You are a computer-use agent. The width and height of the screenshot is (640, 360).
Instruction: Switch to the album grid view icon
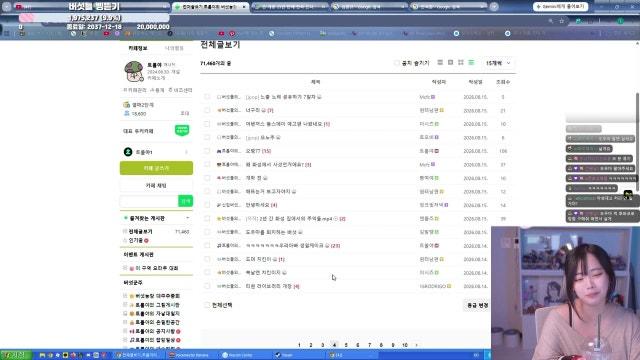click(461, 63)
